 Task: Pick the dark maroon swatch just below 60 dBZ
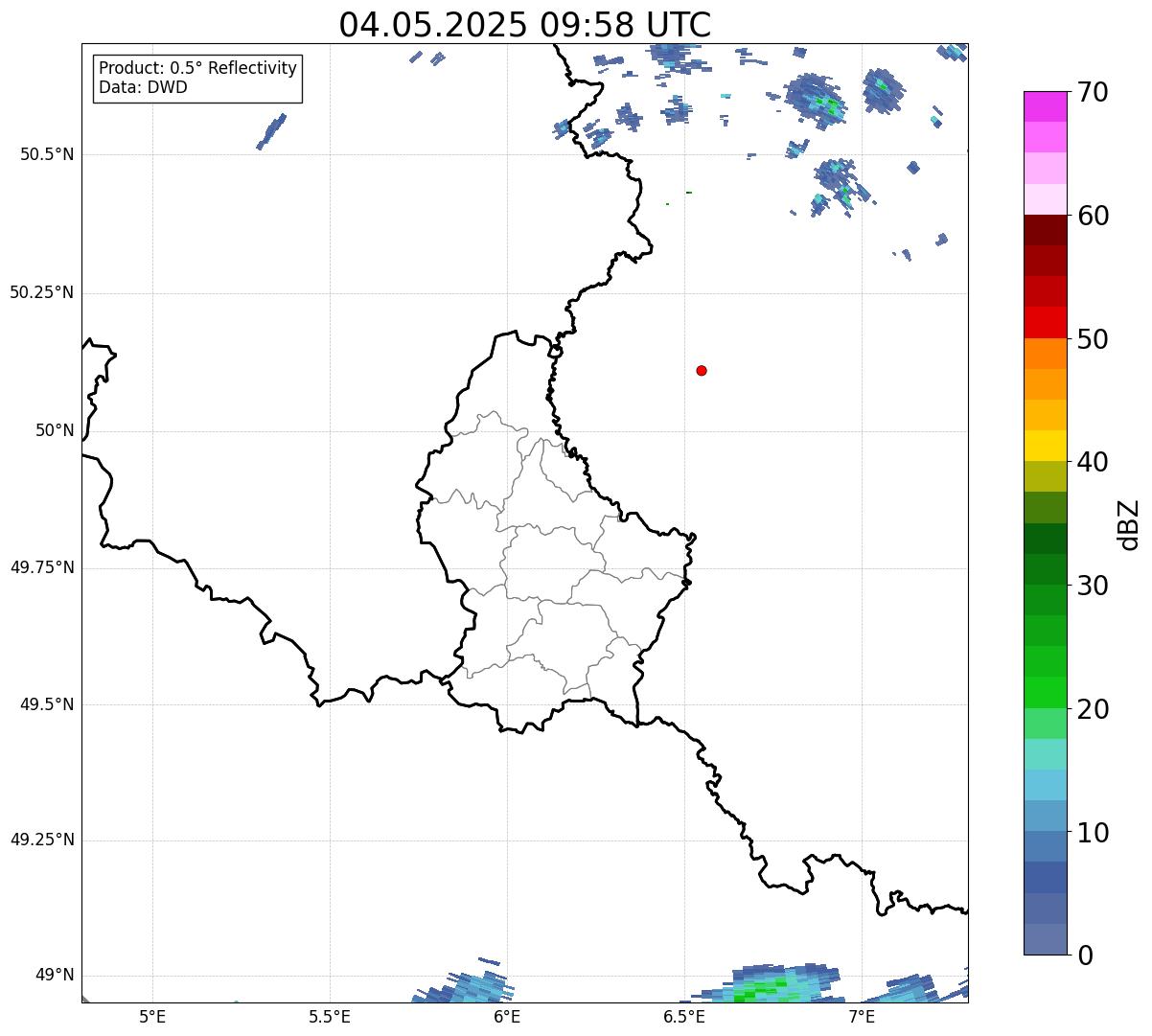pos(1045,230)
